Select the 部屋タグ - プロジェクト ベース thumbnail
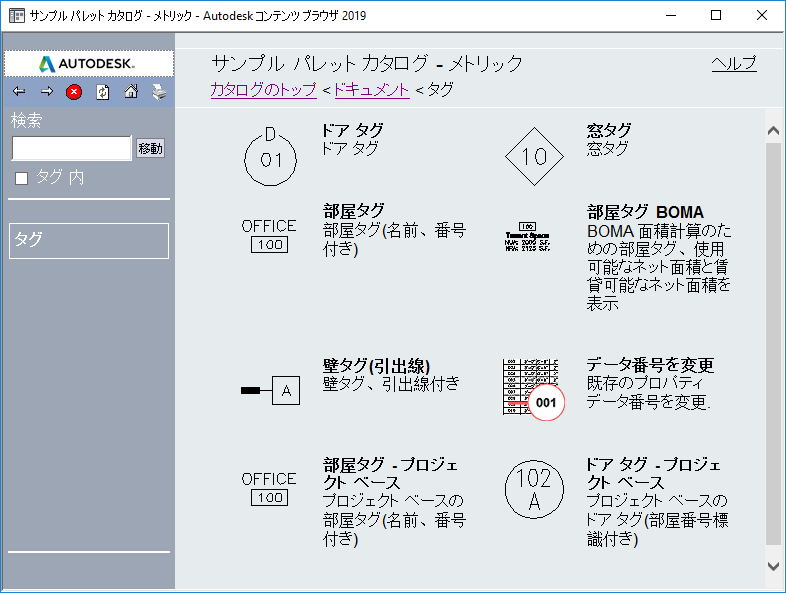786x593 pixels. tap(269, 489)
